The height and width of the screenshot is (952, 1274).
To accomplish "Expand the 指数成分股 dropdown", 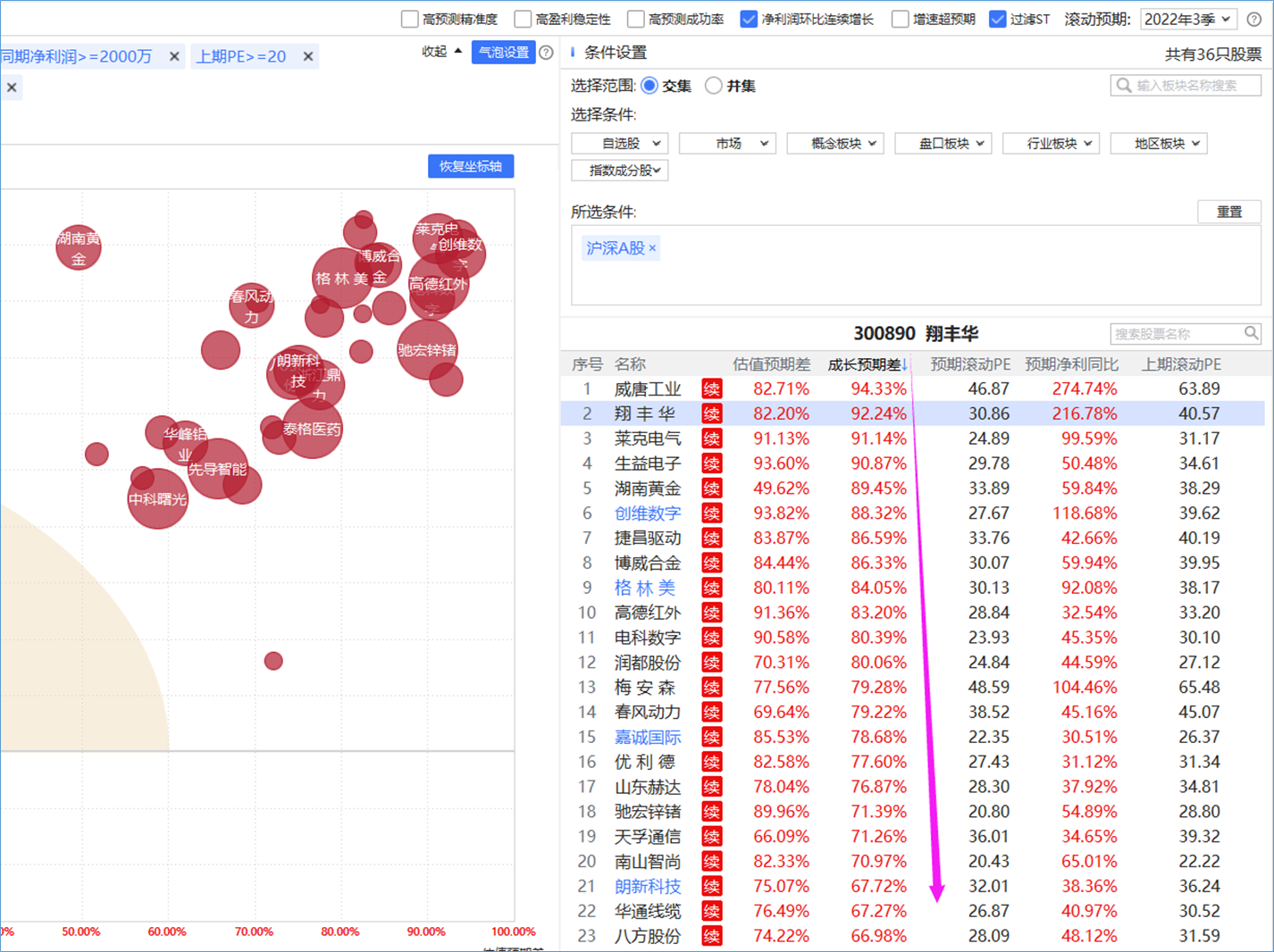I will (620, 170).
